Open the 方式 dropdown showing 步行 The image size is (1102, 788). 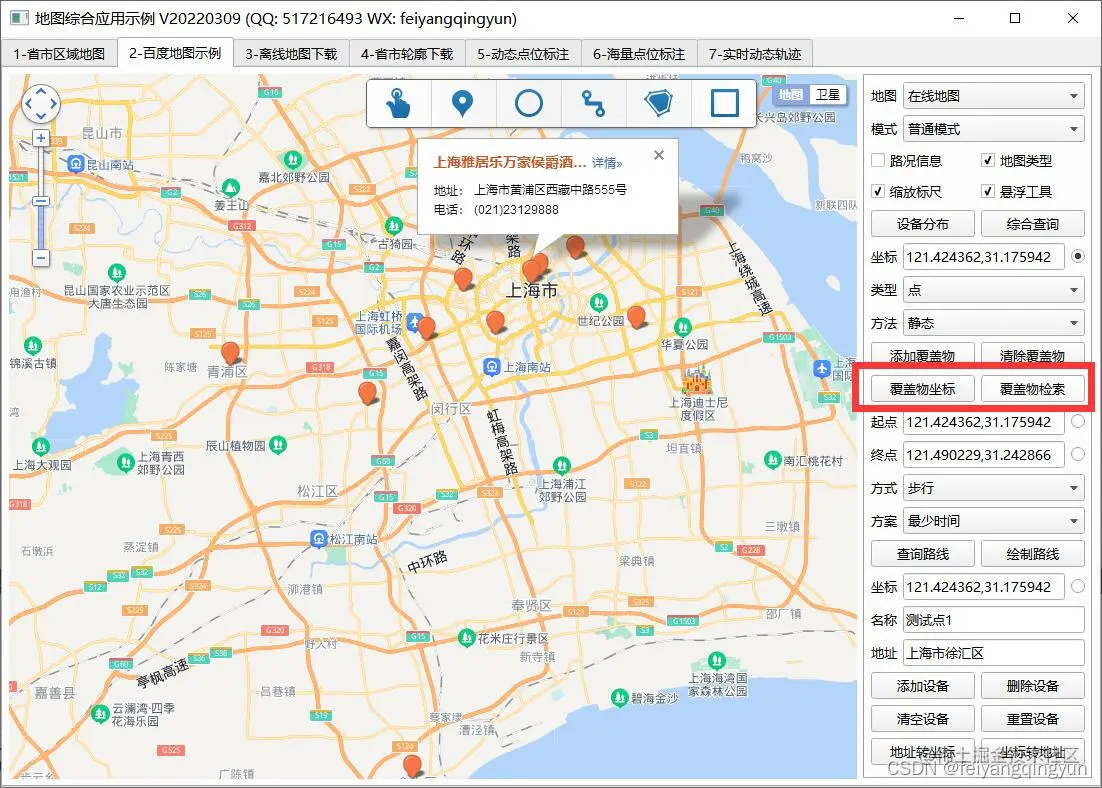pos(993,488)
